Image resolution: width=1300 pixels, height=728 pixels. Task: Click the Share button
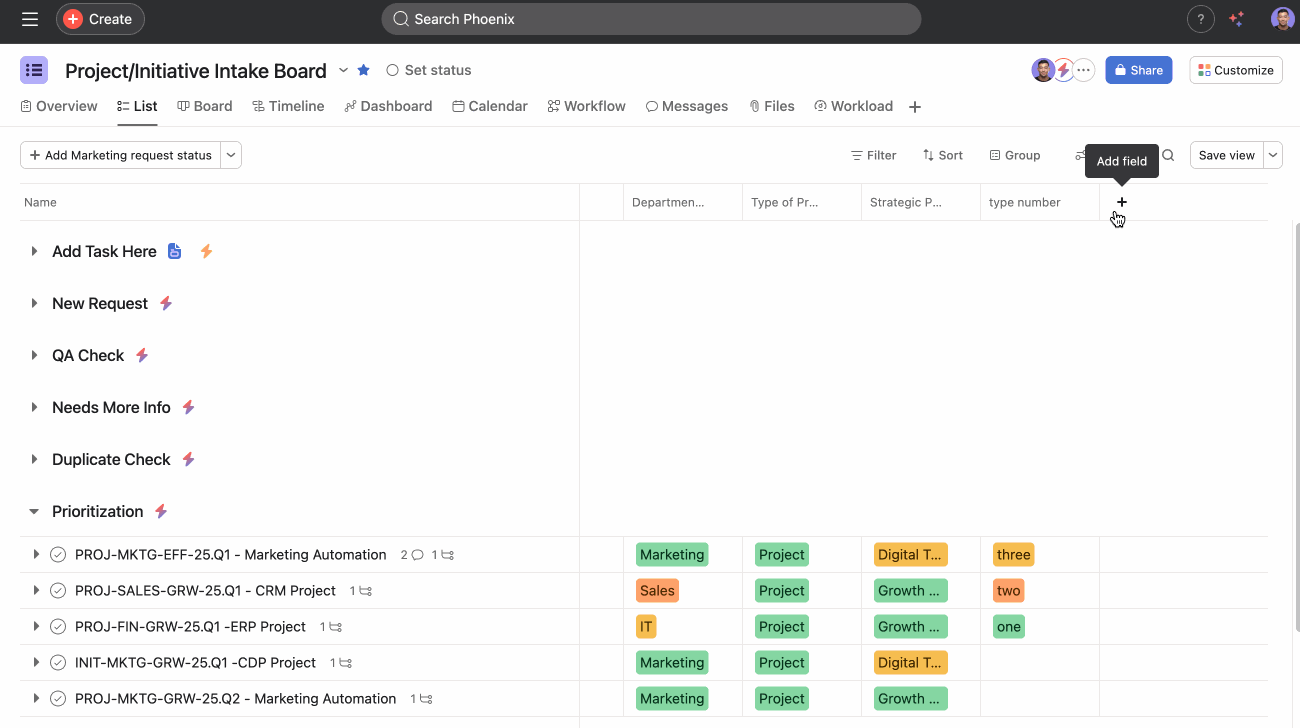pyautogui.click(x=1138, y=70)
